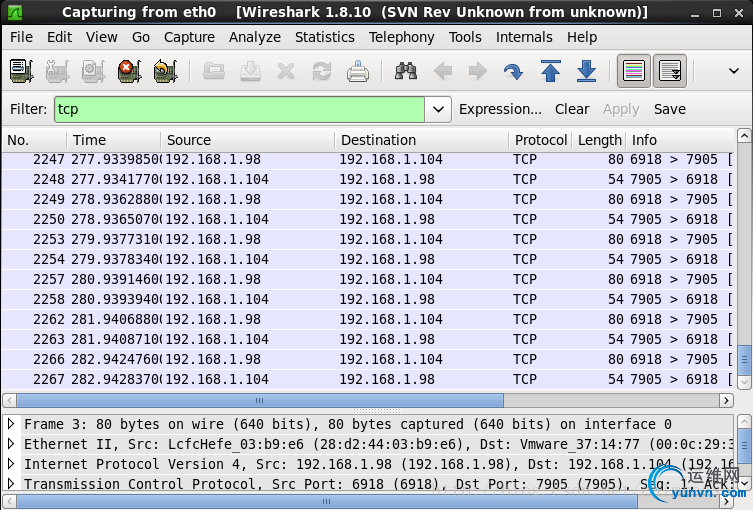Show more toolbar items chevron
The image size is (753, 510).
734,71
